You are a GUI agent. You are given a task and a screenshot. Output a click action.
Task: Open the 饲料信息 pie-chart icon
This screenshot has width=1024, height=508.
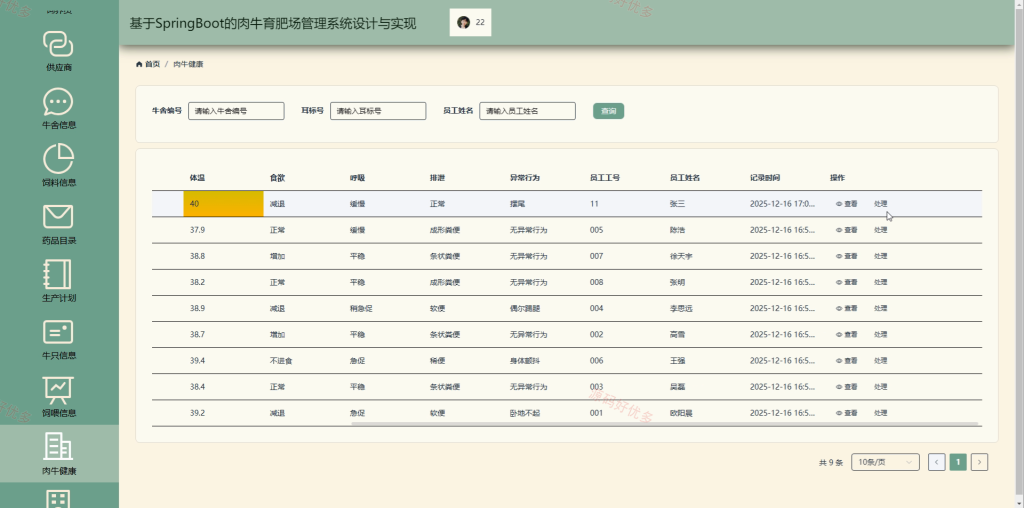[x=58, y=159]
